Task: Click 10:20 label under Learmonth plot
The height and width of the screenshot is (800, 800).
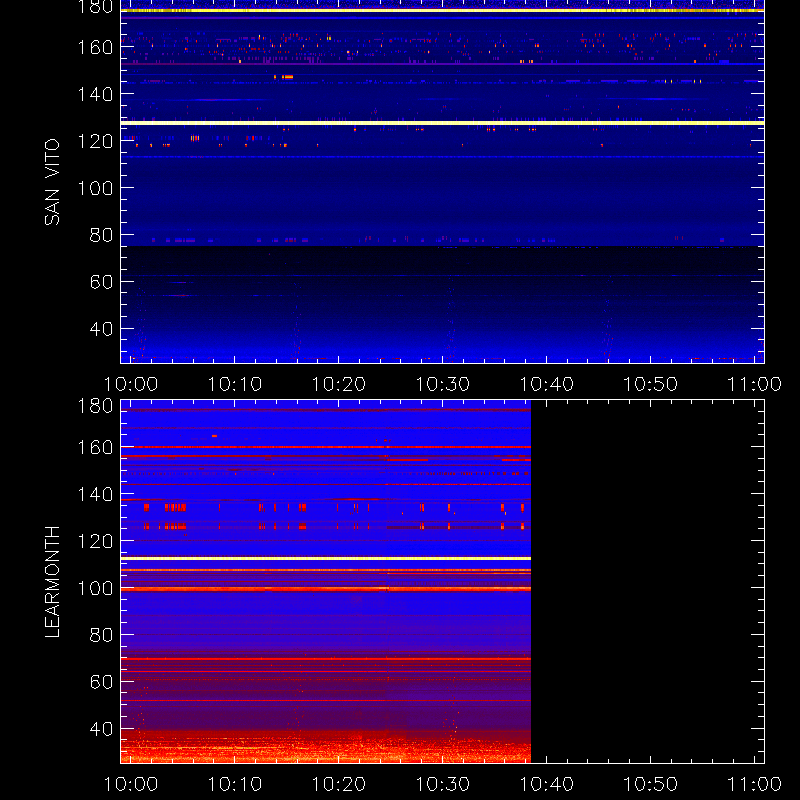Action: [x=339, y=784]
